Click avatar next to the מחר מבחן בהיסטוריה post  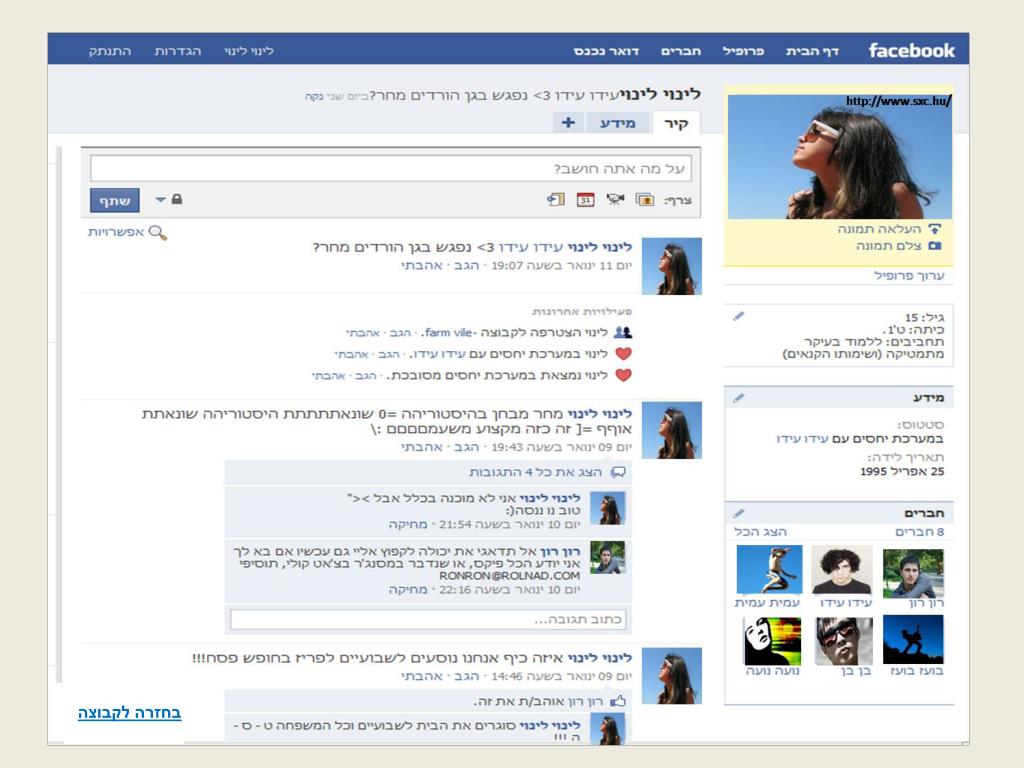671,430
